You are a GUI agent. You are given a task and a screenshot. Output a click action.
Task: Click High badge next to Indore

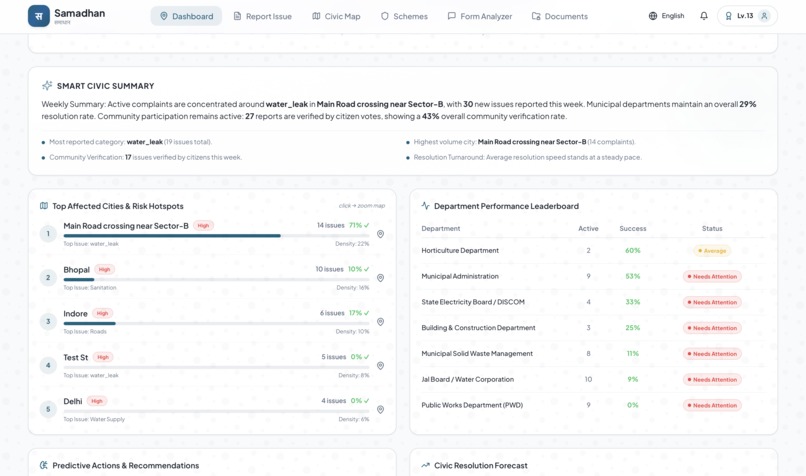tap(102, 313)
